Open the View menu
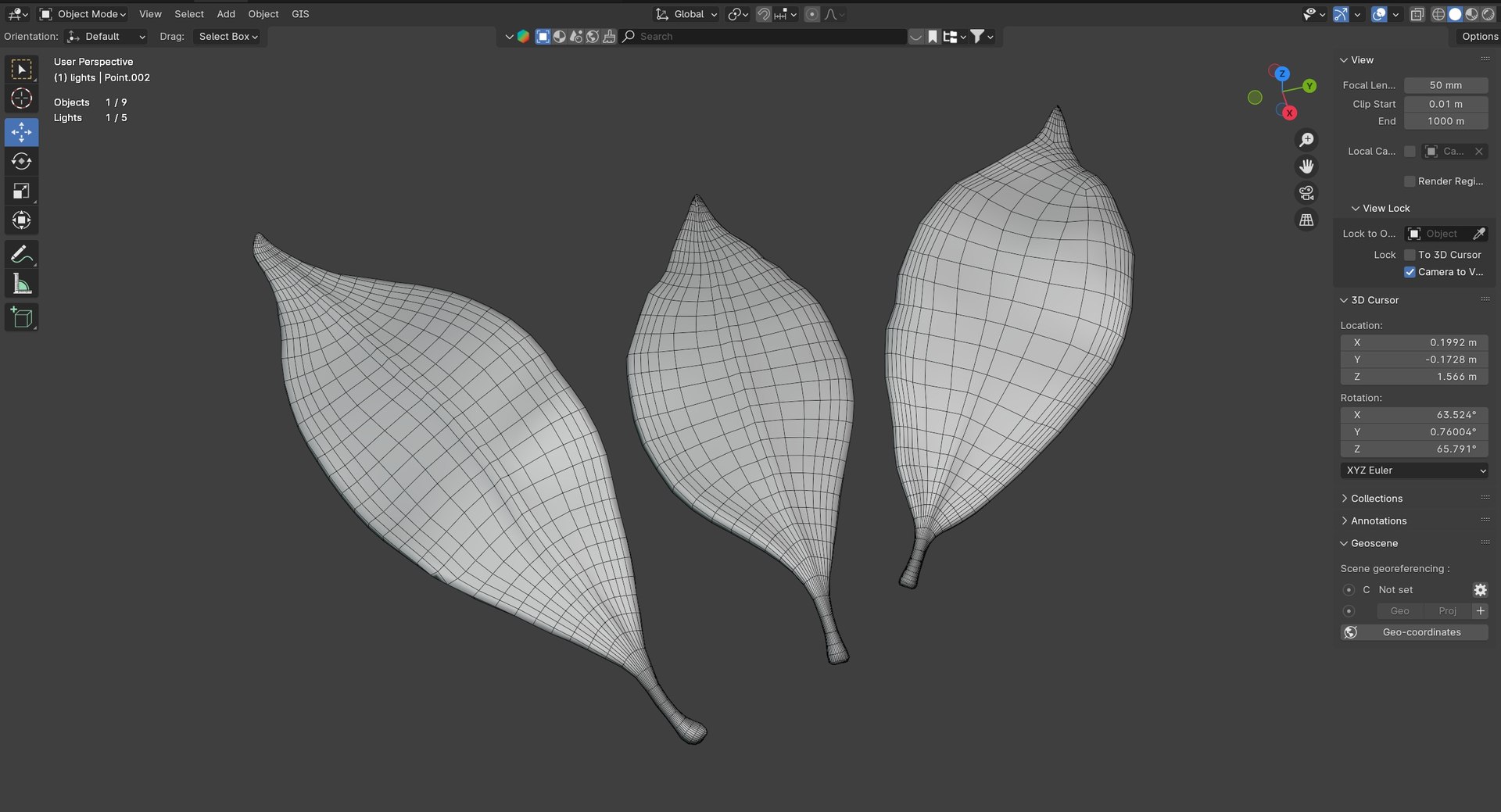The width and height of the screenshot is (1501, 812). [x=150, y=14]
